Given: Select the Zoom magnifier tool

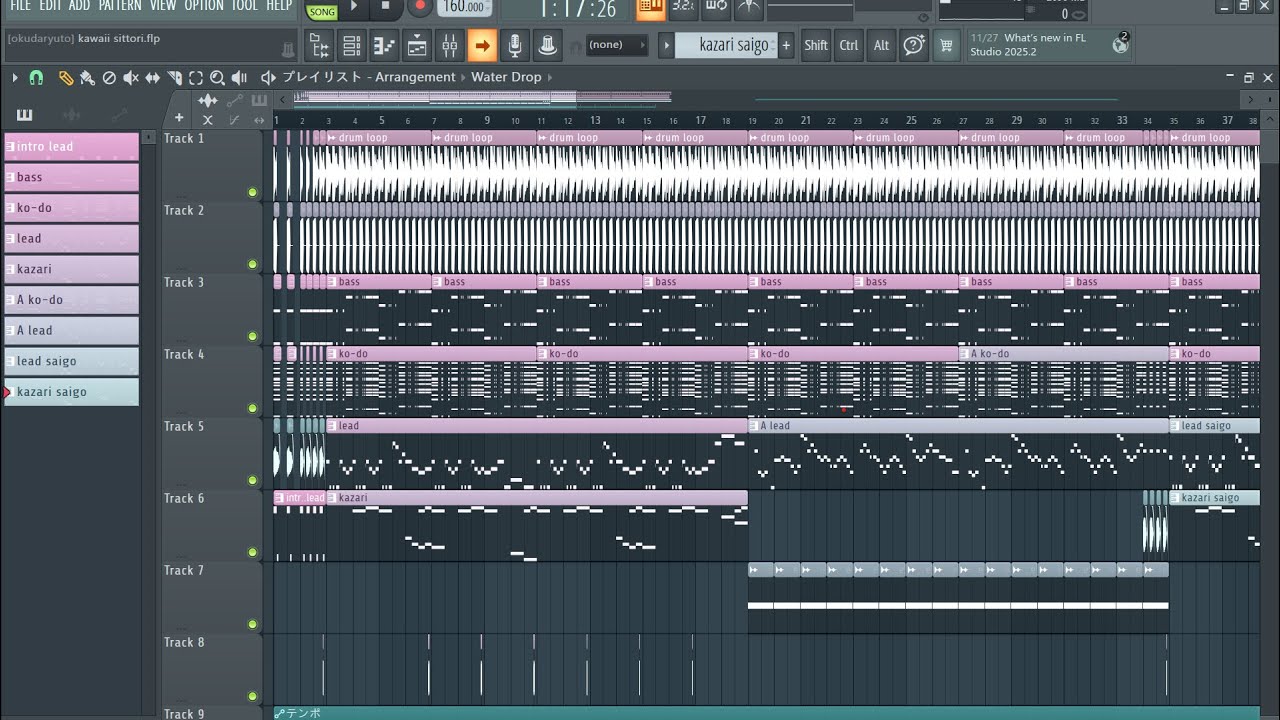Looking at the screenshot, I should [217, 77].
